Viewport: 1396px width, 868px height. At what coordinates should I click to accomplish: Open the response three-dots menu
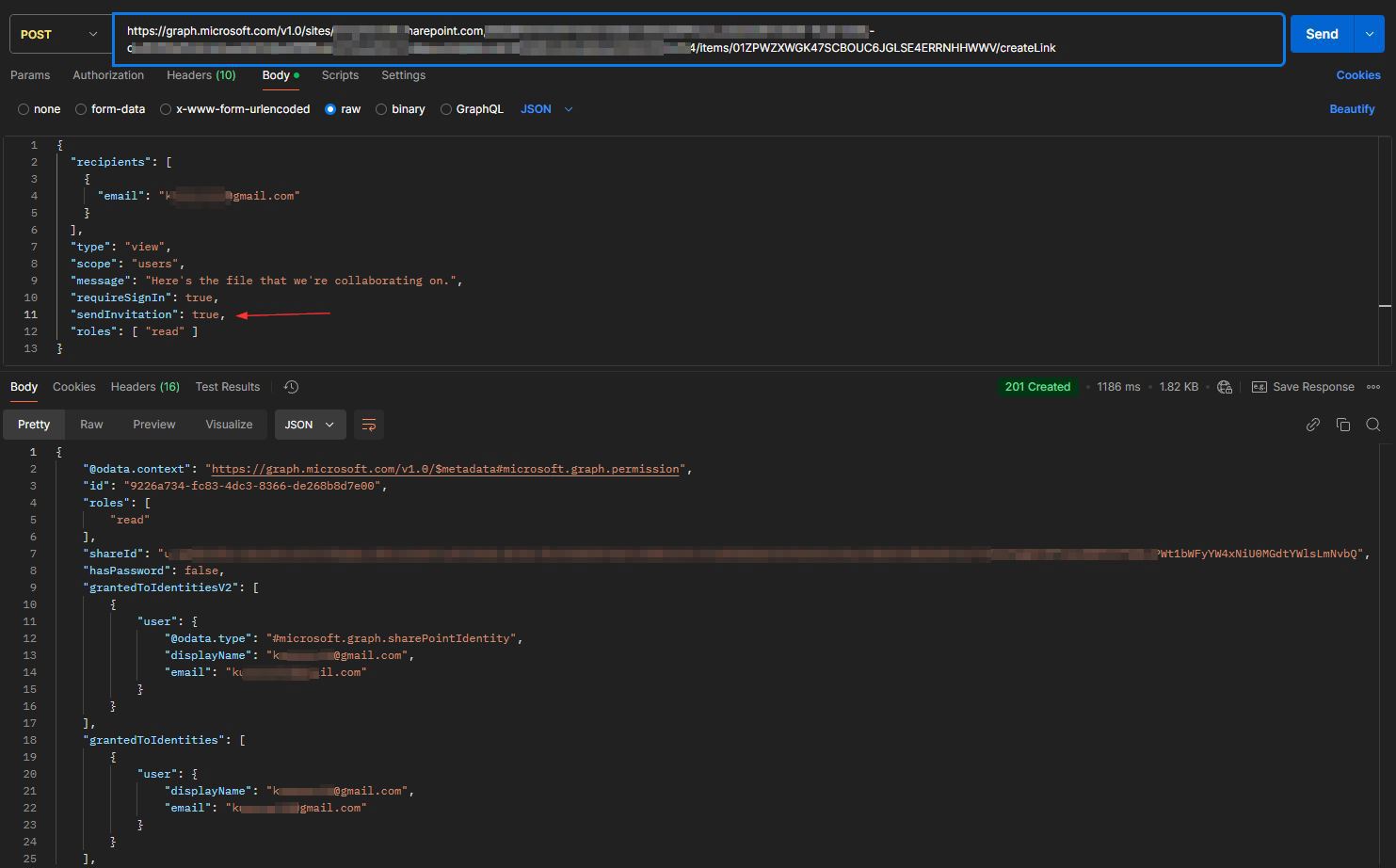pos(1373,387)
